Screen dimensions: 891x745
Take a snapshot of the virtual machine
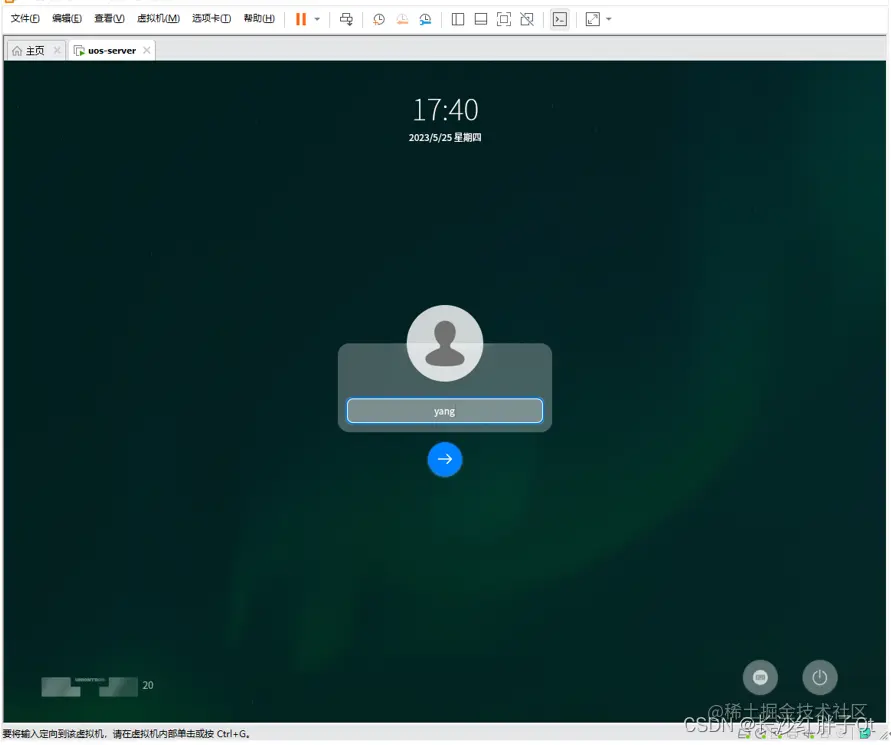coord(378,19)
